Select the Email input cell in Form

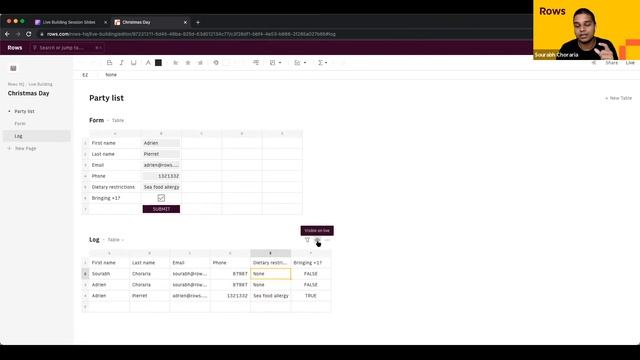click(161, 165)
